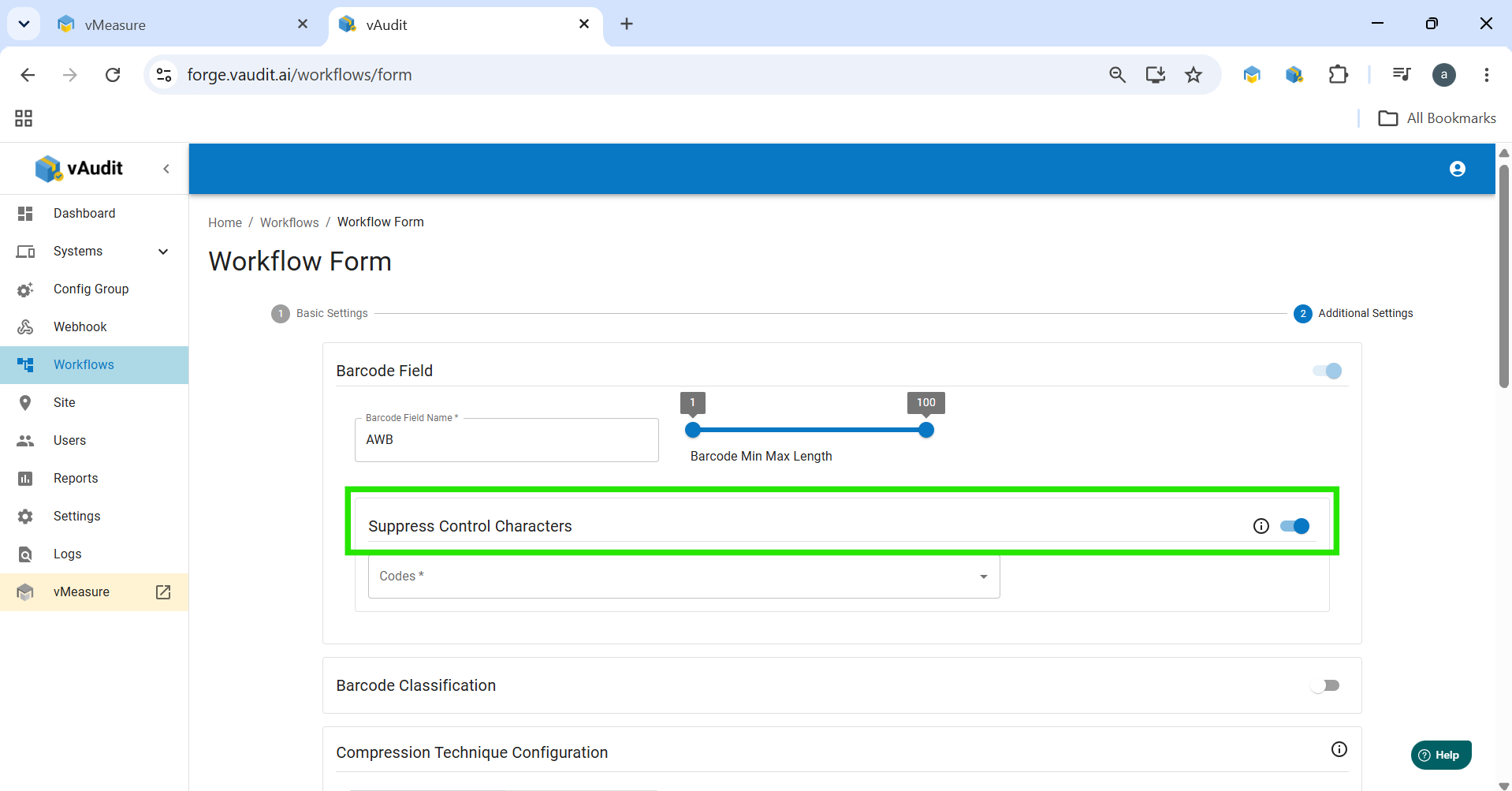The height and width of the screenshot is (791, 1512).
Task: Click the page vertical scrollbar
Action: pos(1504,276)
